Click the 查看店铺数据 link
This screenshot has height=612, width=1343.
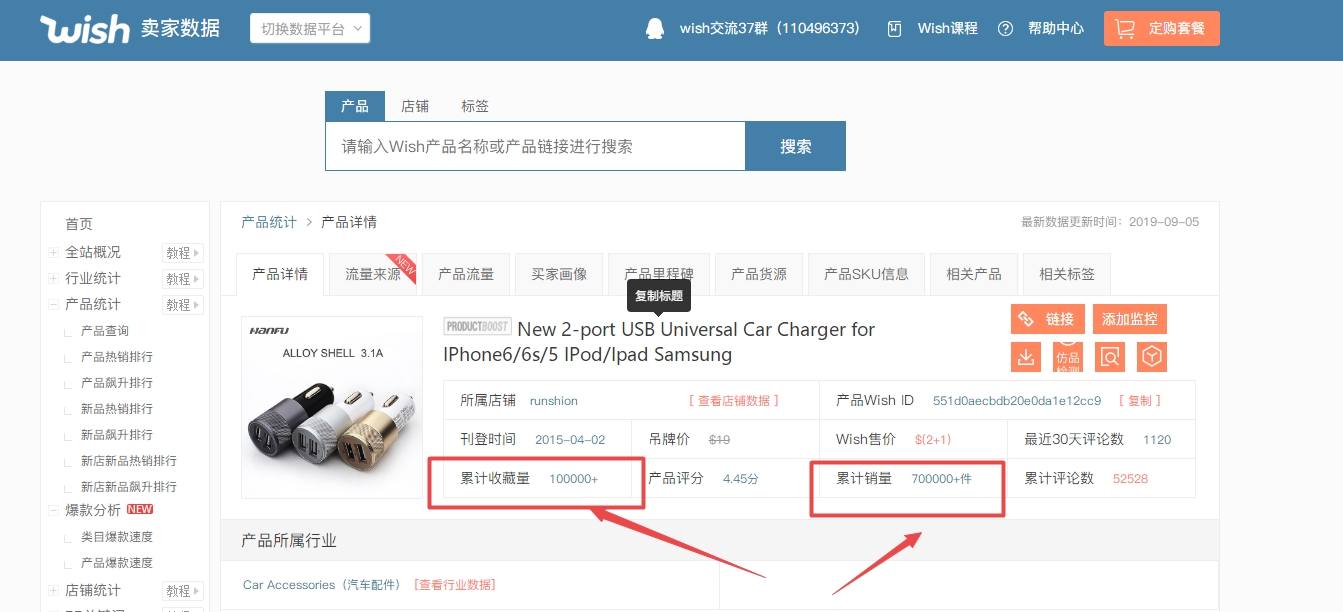tap(734, 400)
